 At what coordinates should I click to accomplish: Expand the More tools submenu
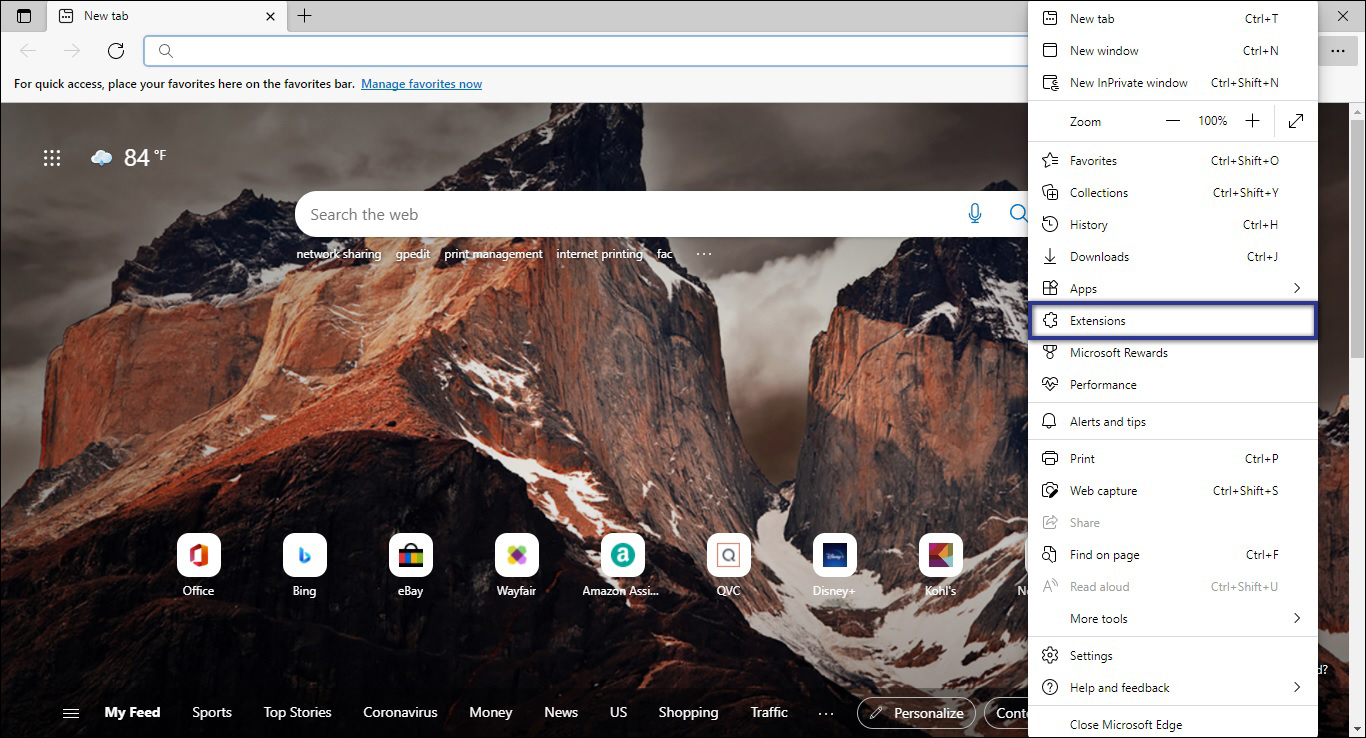click(x=1172, y=618)
